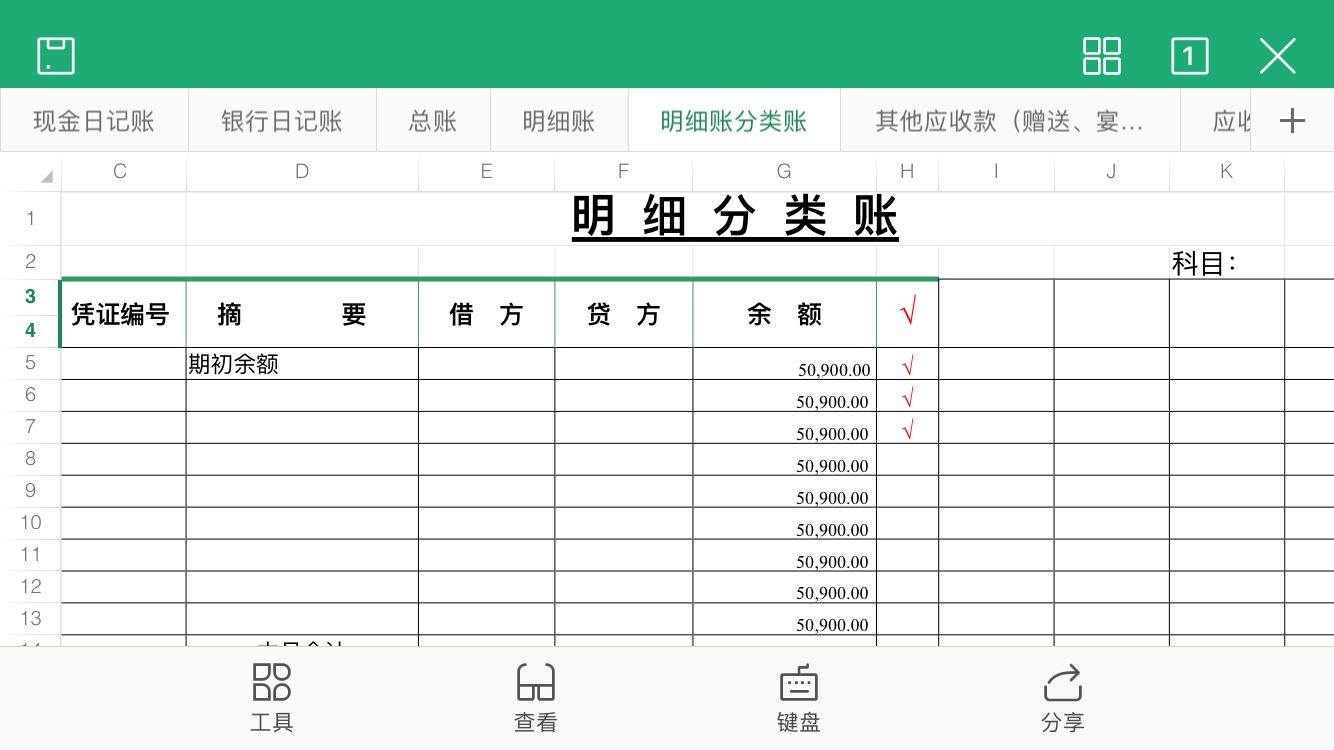Tap the checkmark in row 6
This screenshot has width=1334, height=750.
[x=906, y=397]
